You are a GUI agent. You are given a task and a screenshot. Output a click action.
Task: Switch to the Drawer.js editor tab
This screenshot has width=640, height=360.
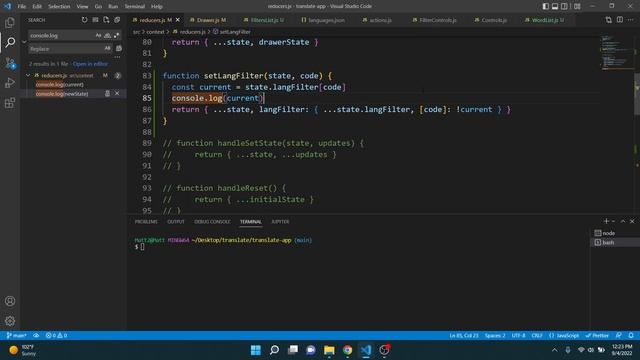[x=211, y=20]
